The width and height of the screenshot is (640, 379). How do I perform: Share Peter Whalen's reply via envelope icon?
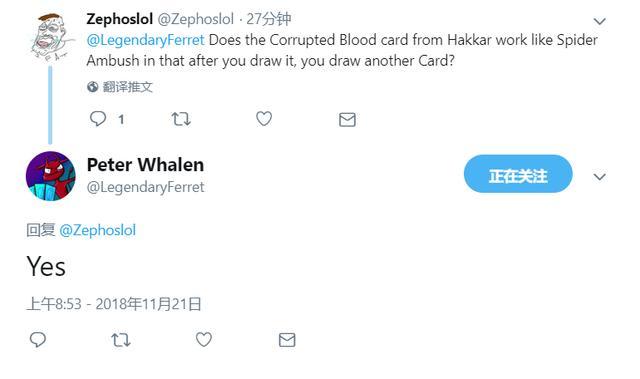287,340
